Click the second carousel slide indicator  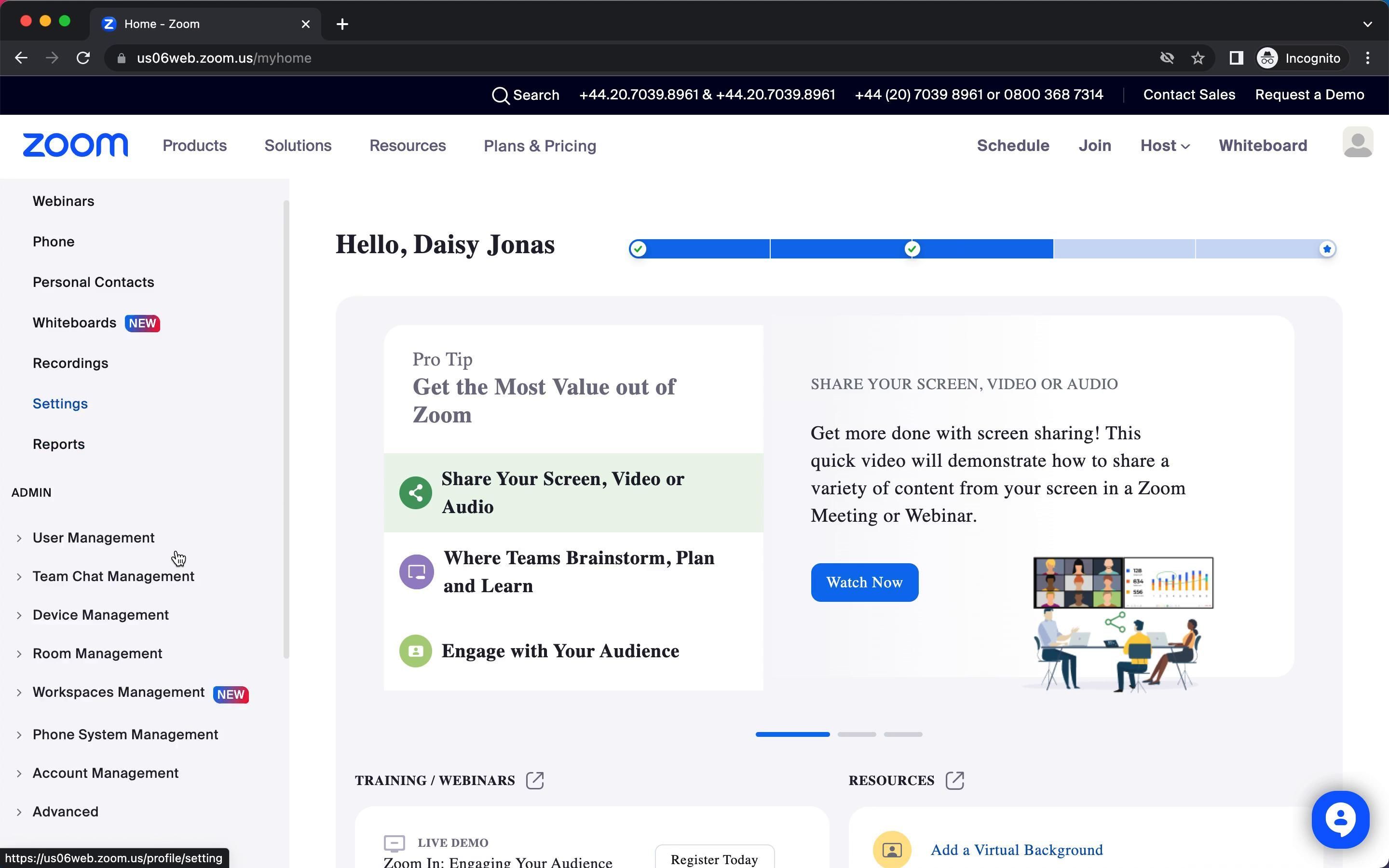tap(857, 734)
